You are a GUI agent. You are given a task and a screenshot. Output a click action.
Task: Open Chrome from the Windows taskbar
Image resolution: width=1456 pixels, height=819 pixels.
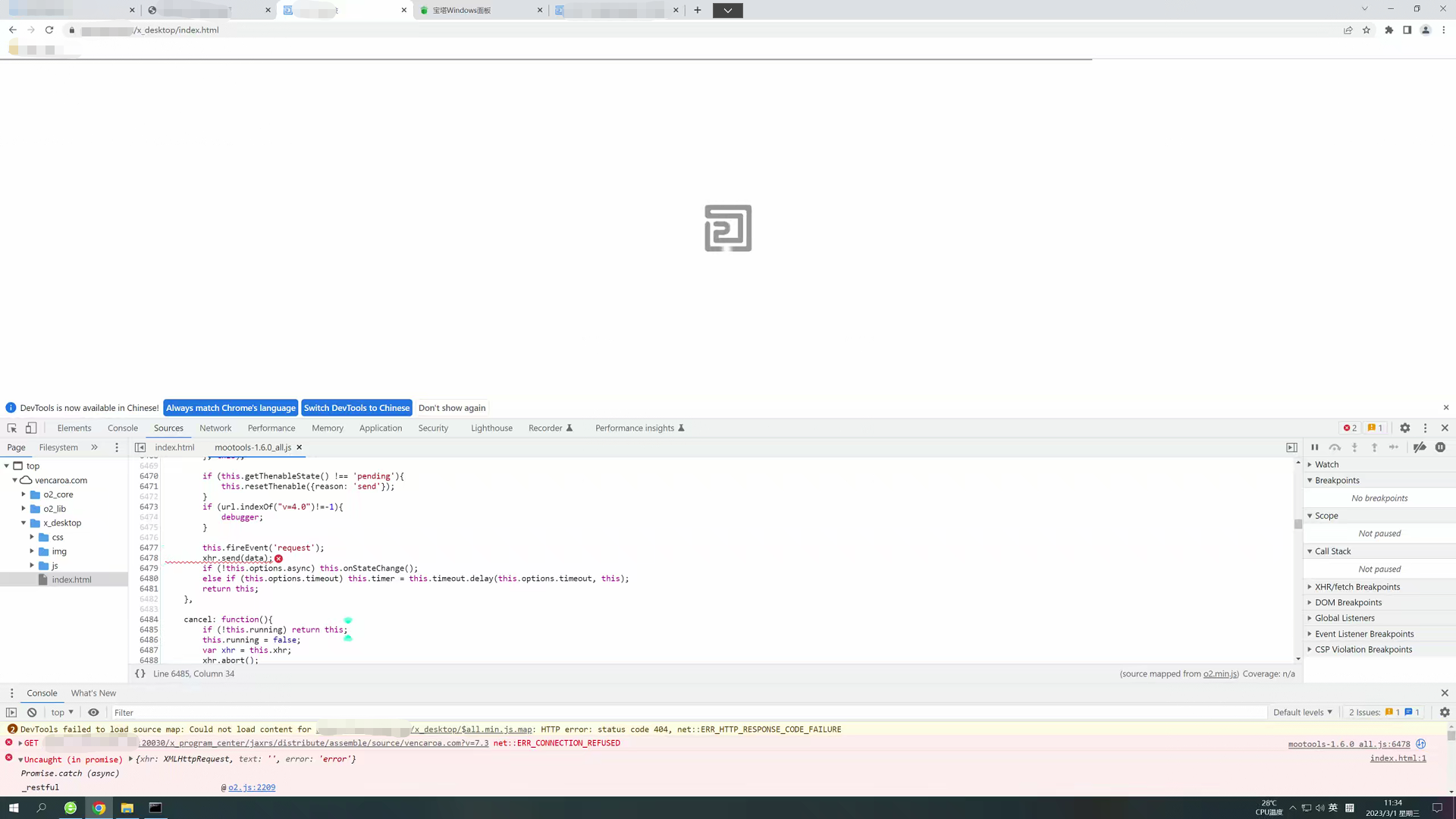click(x=99, y=808)
